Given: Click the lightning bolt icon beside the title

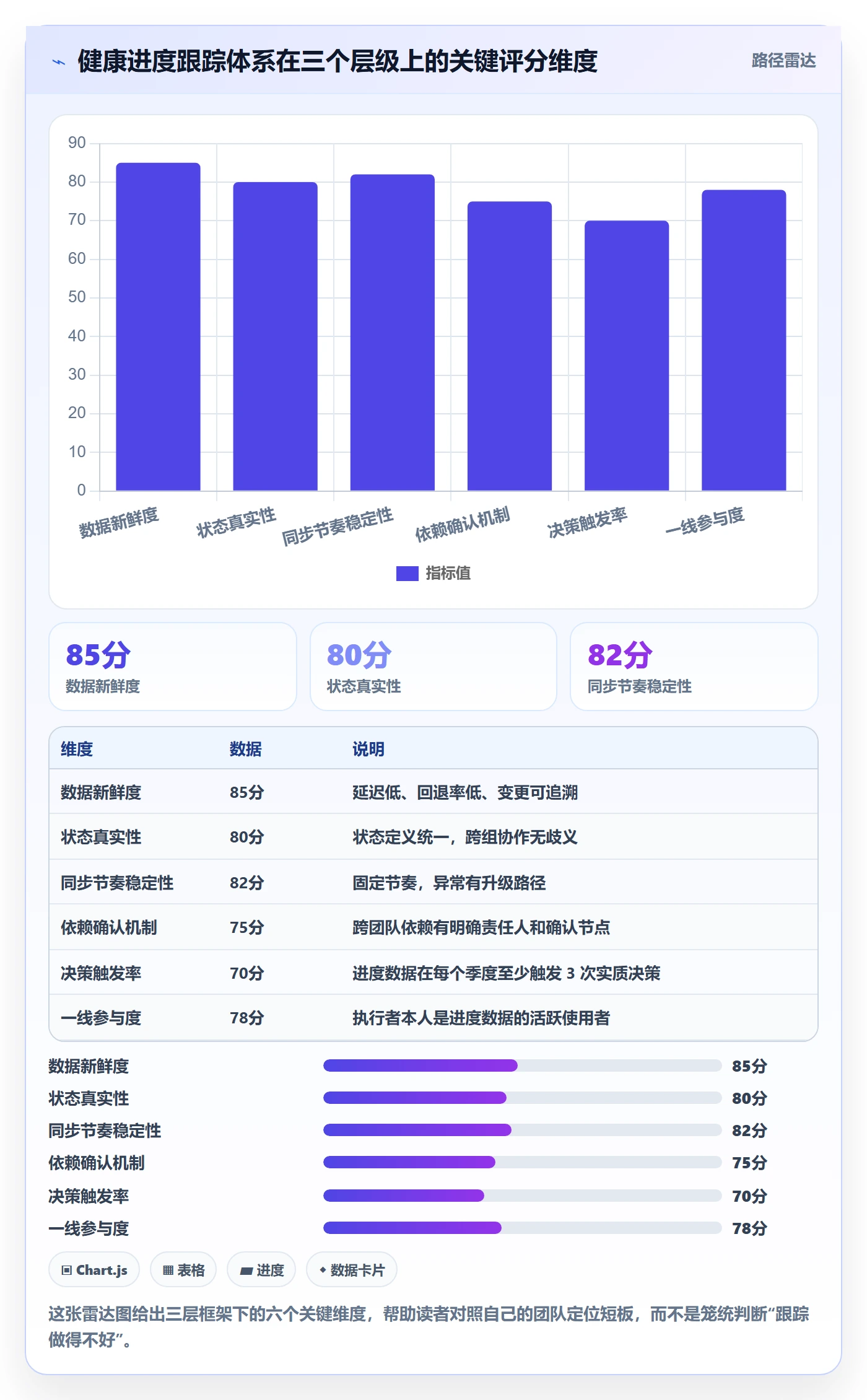Looking at the screenshot, I should point(59,62).
